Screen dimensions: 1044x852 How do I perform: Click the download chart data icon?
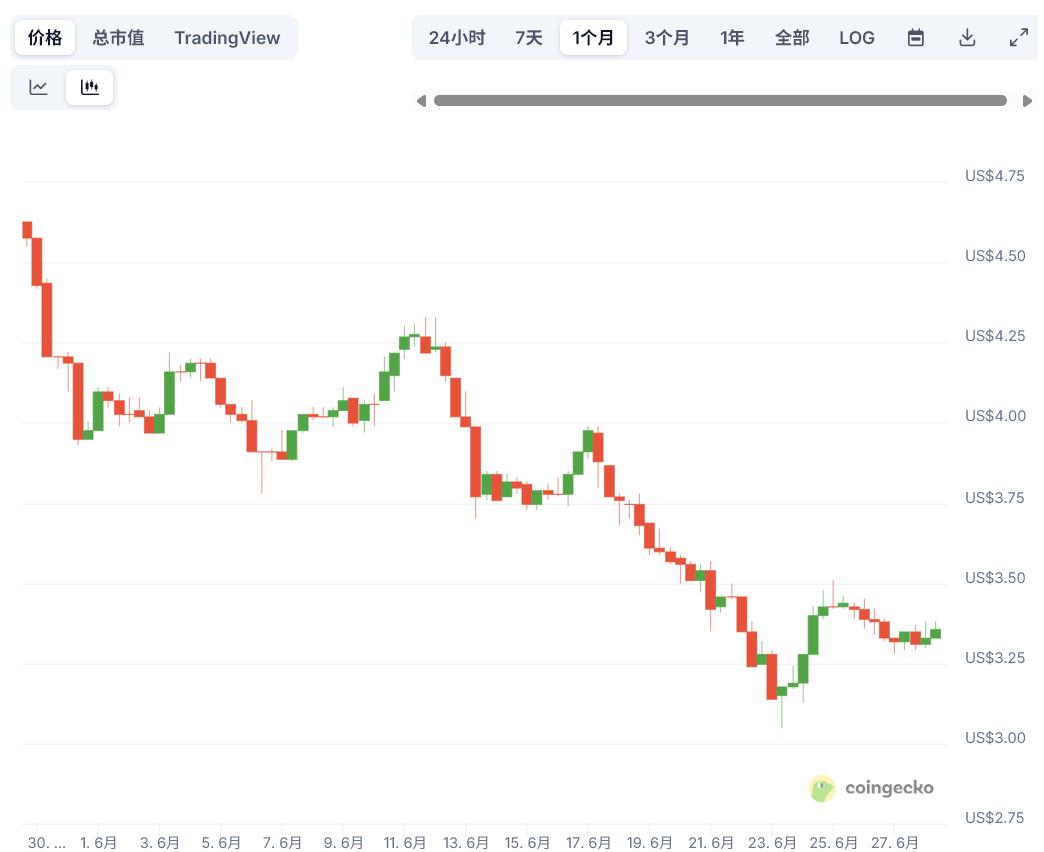(967, 38)
